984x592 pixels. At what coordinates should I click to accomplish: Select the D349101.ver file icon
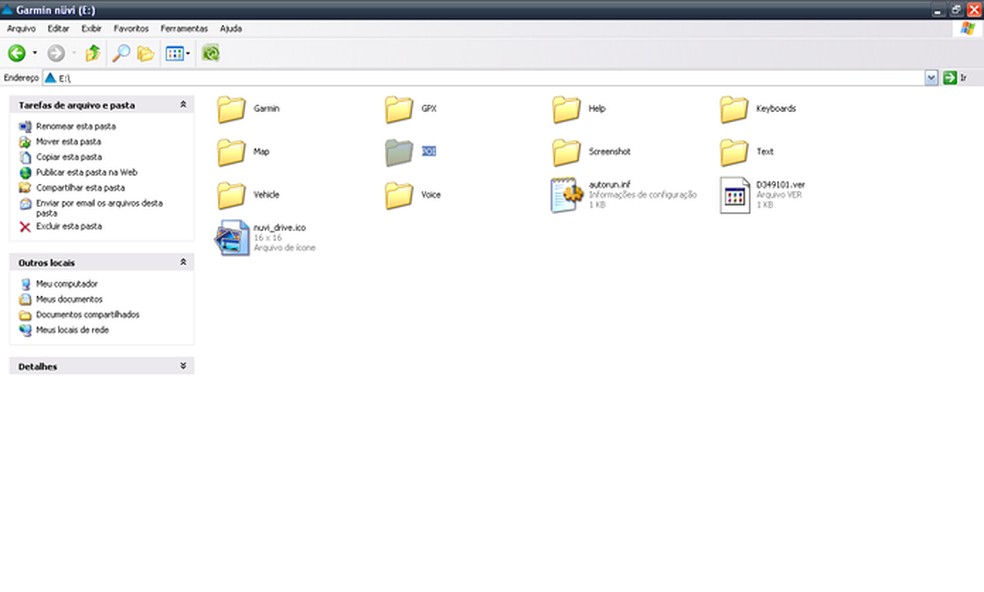[x=735, y=195]
